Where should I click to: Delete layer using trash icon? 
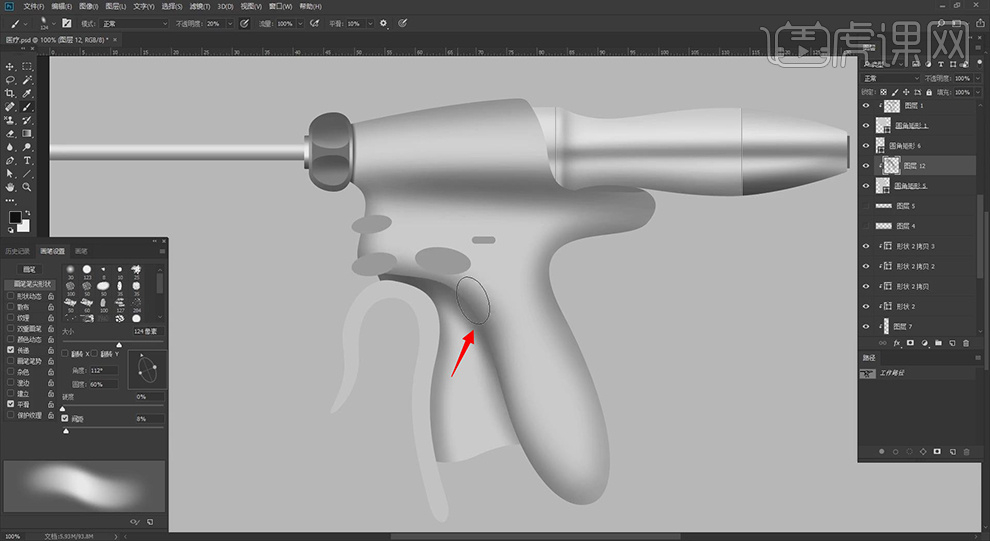tap(966, 343)
